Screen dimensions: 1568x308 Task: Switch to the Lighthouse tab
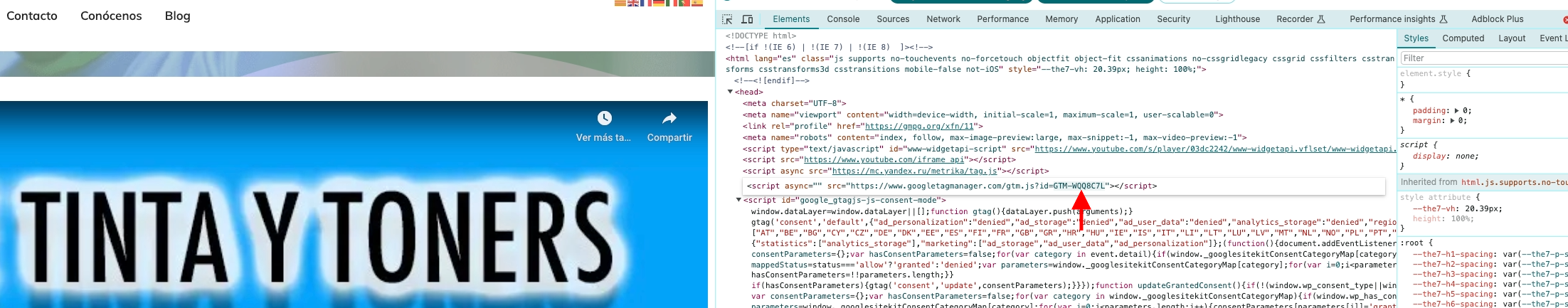point(1237,19)
